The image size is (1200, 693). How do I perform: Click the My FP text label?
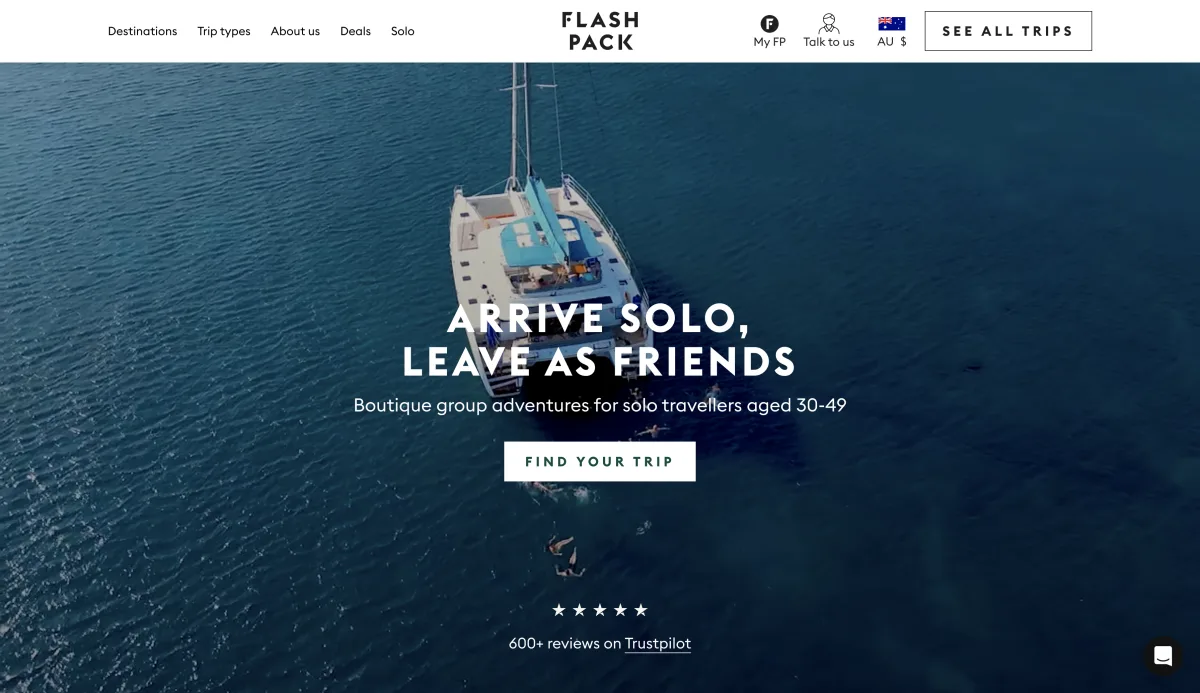click(x=770, y=42)
